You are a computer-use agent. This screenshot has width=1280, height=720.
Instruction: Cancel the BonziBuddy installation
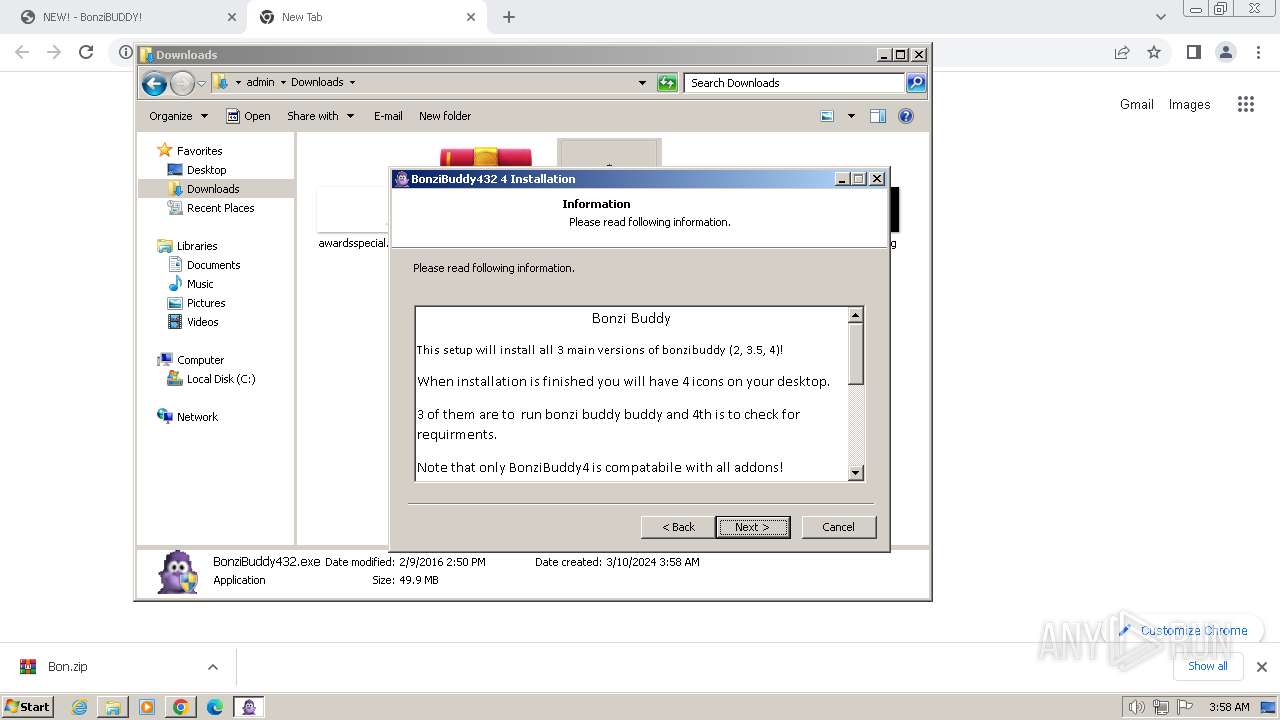[x=838, y=527]
